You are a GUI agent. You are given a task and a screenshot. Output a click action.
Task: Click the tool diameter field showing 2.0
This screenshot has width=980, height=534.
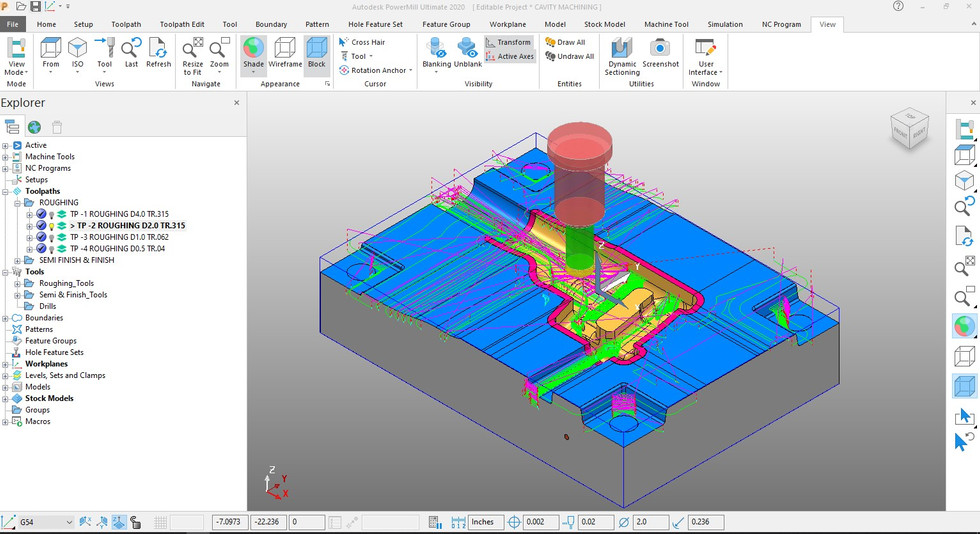[x=651, y=521]
